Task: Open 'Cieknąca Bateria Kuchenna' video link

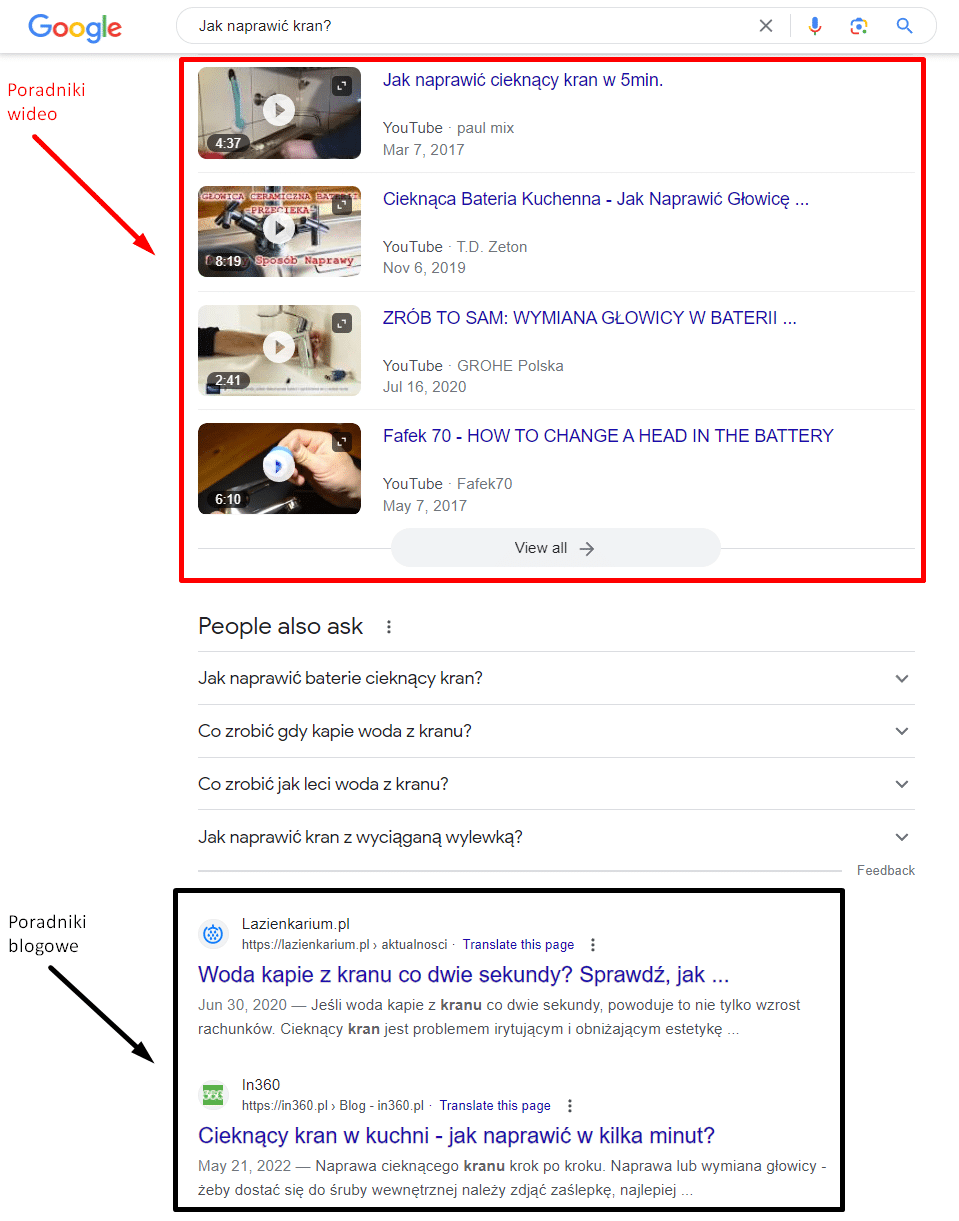Action: point(596,199)
